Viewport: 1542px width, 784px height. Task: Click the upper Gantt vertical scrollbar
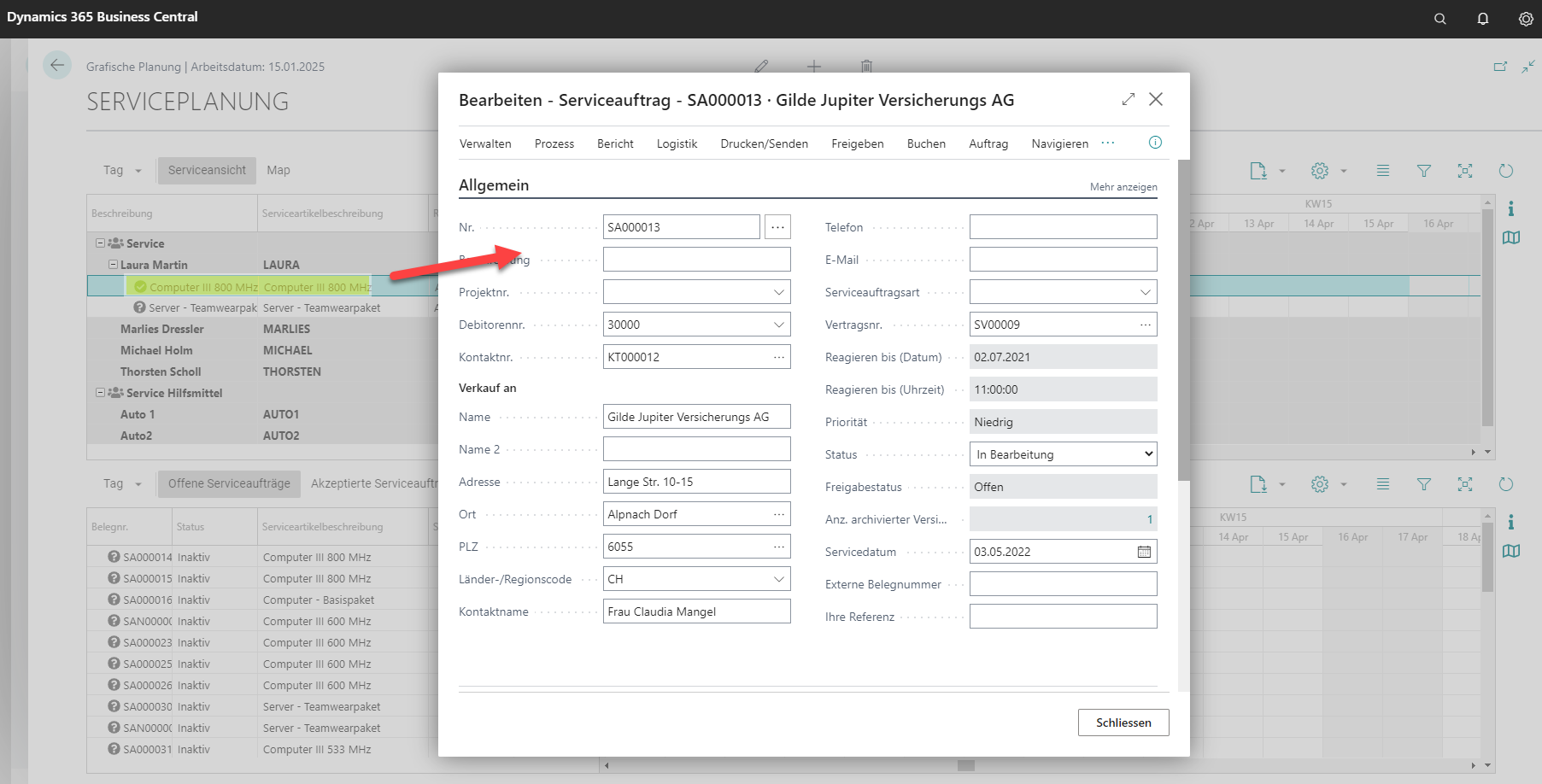click(1487, 316)
